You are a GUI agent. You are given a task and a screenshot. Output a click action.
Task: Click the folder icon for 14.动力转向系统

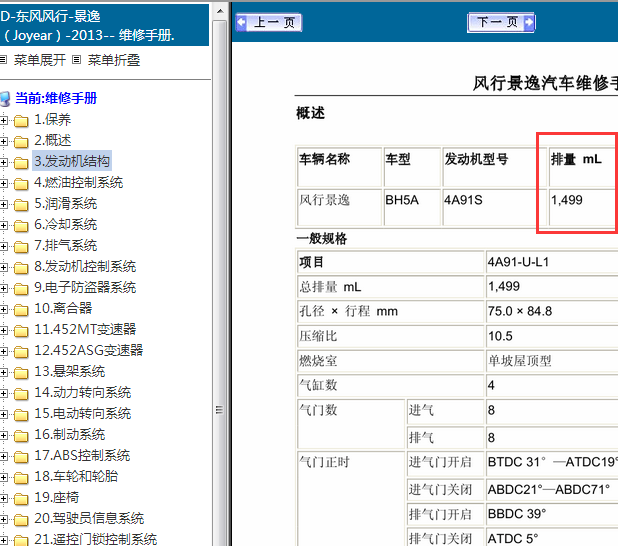pos(21,394)
